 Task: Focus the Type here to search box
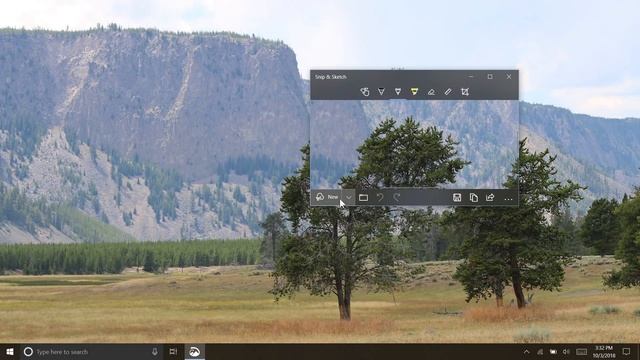pyautogui.click(x=90, y=351)
